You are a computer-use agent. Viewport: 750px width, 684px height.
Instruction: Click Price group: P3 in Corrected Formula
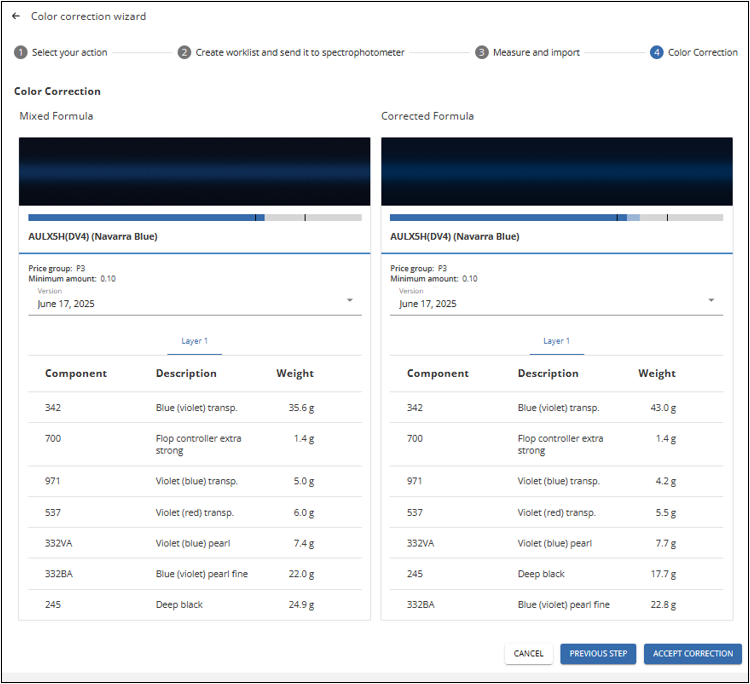pyautogui.click(x=419, y=268)
